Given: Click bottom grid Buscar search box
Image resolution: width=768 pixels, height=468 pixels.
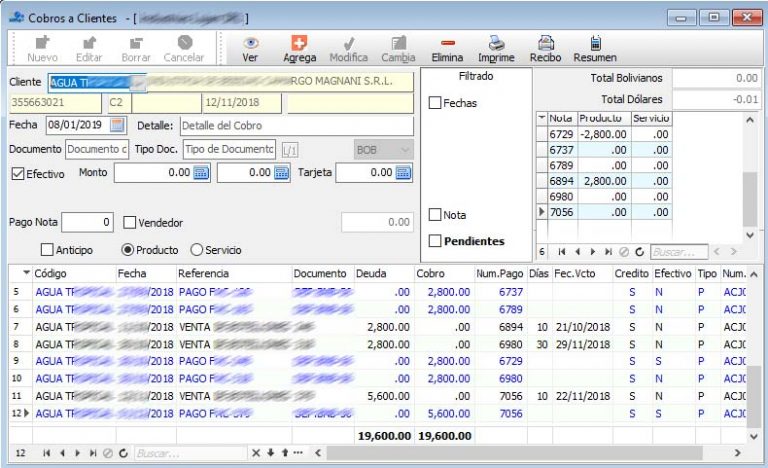Looking at the screenshot, I should tap(190, 453).
